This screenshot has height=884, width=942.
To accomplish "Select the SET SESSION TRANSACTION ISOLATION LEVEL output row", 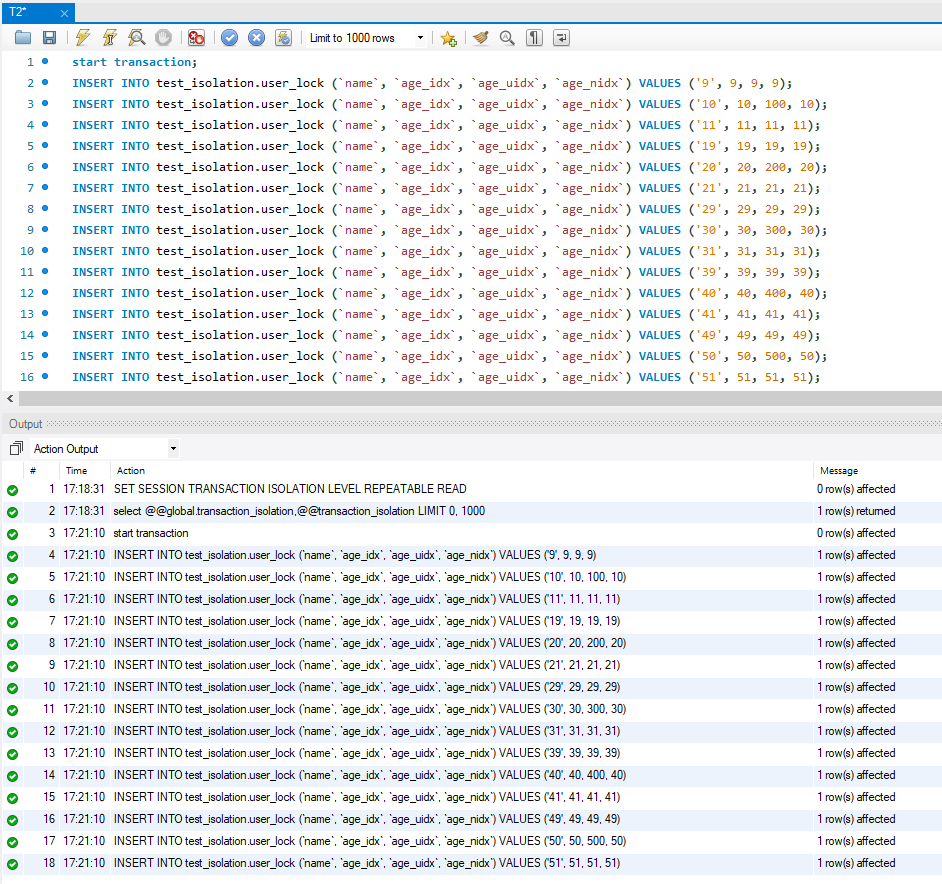I will 472,489.
